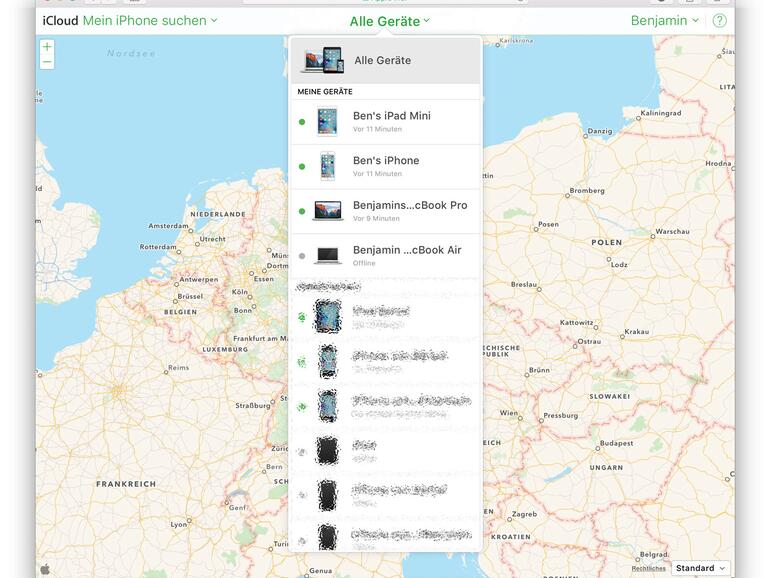This screenshot has width=770, height=578.
Task: Change map type via Standard dropdown
Action: [x=700, y=568]
